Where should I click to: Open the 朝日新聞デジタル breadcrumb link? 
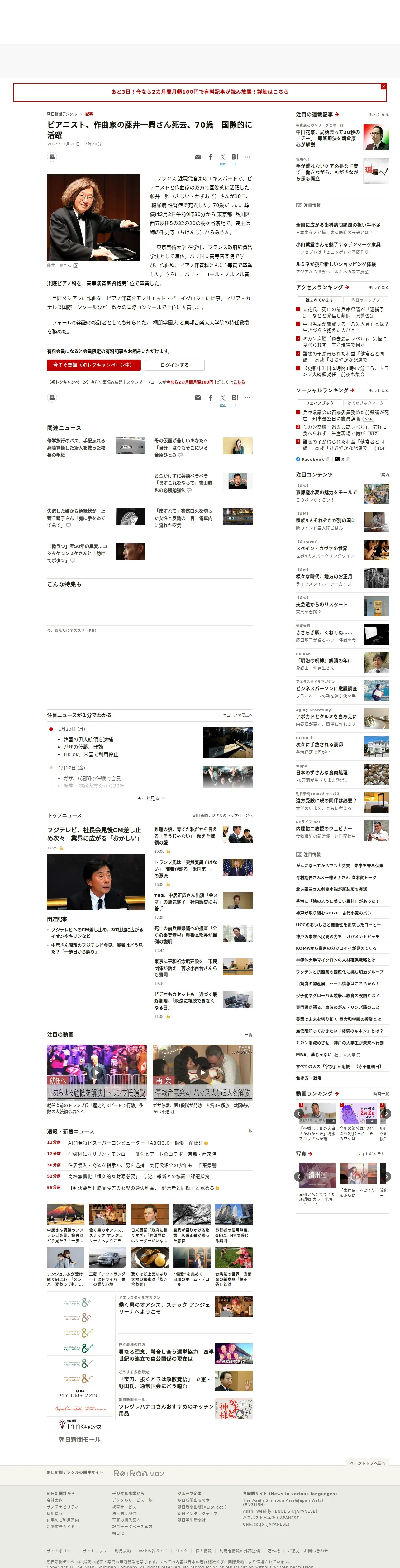click(x=62, y=114)
